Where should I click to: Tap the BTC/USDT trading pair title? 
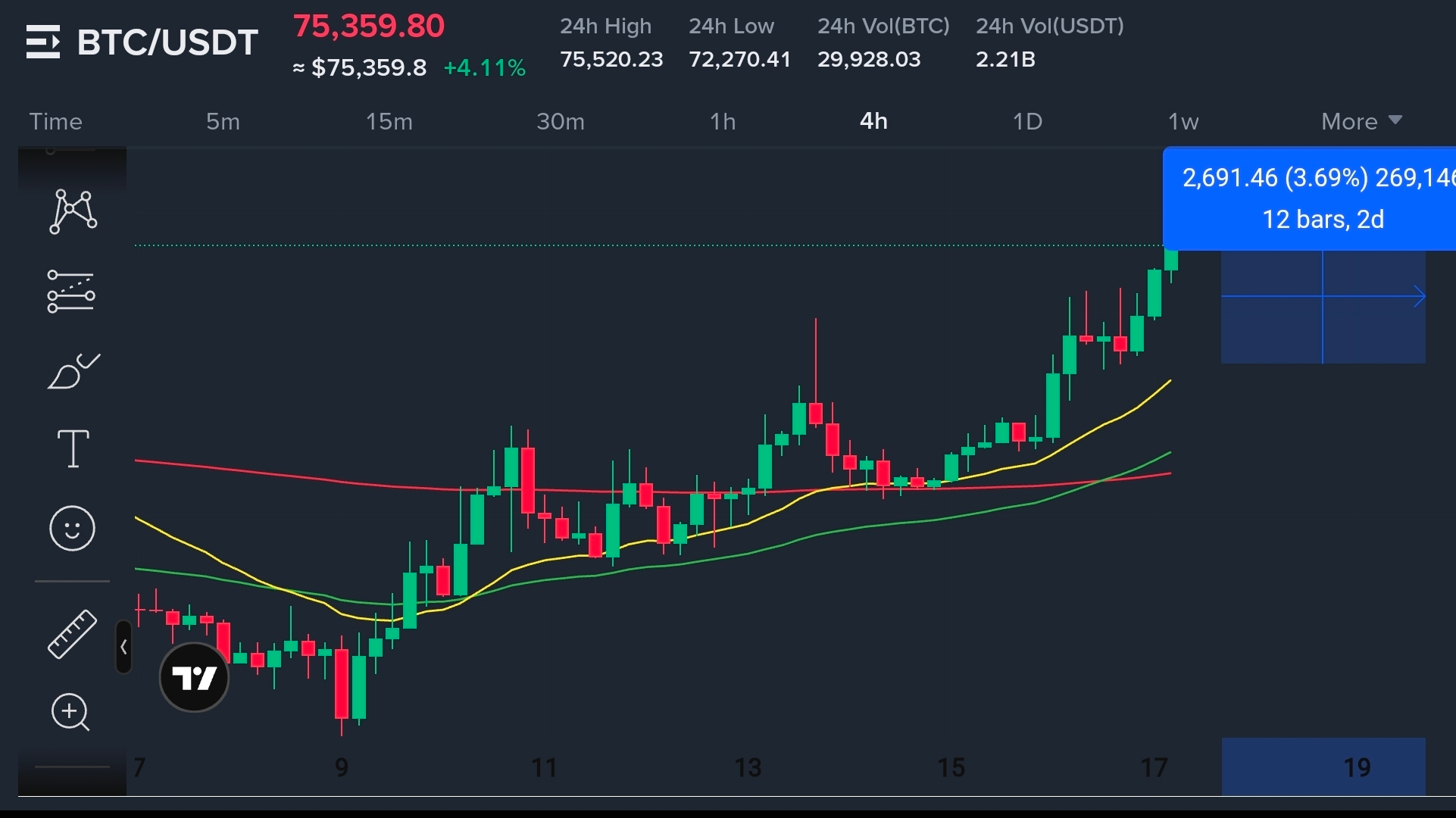[x=167, y=42]
